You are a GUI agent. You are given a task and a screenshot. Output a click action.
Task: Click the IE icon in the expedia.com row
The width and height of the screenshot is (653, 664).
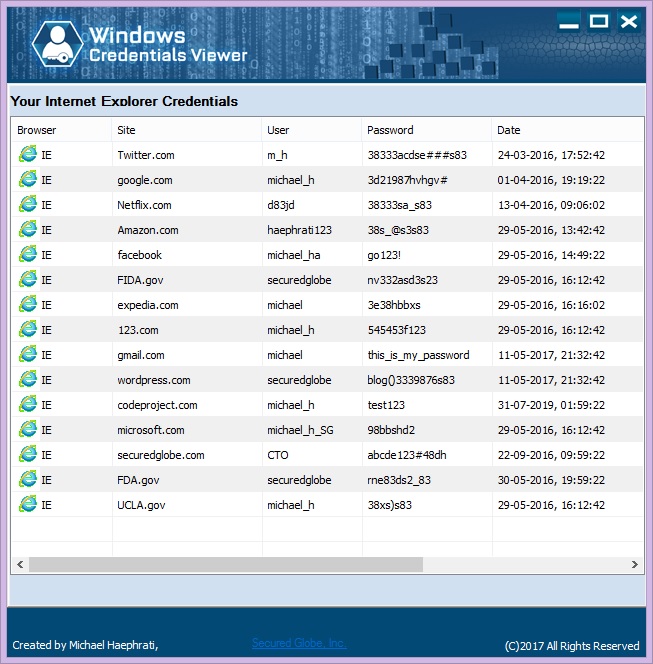[x=28, y=304]
